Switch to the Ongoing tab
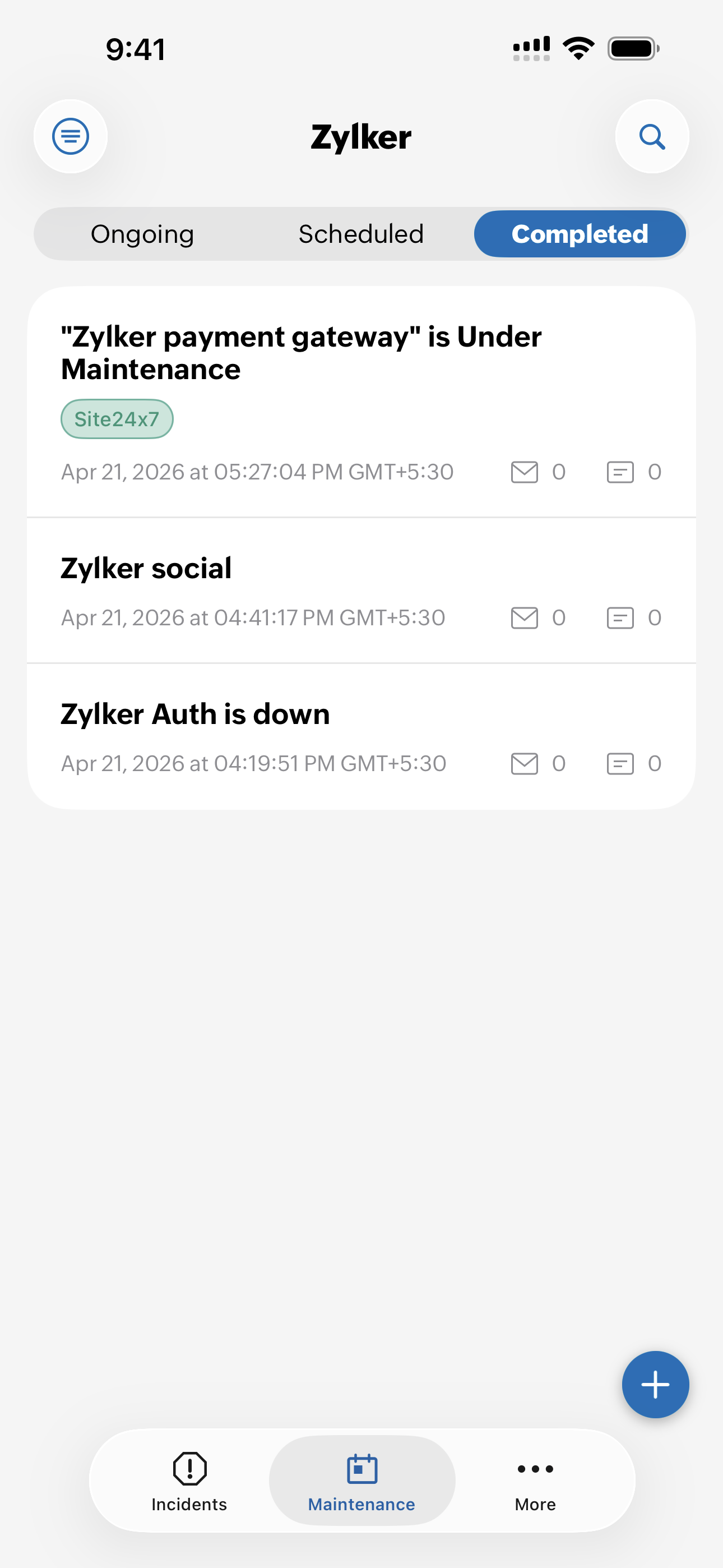Image resolution: width=723 pixels, height=1568 pixels. pyautogui.click(x=142, y=234)
